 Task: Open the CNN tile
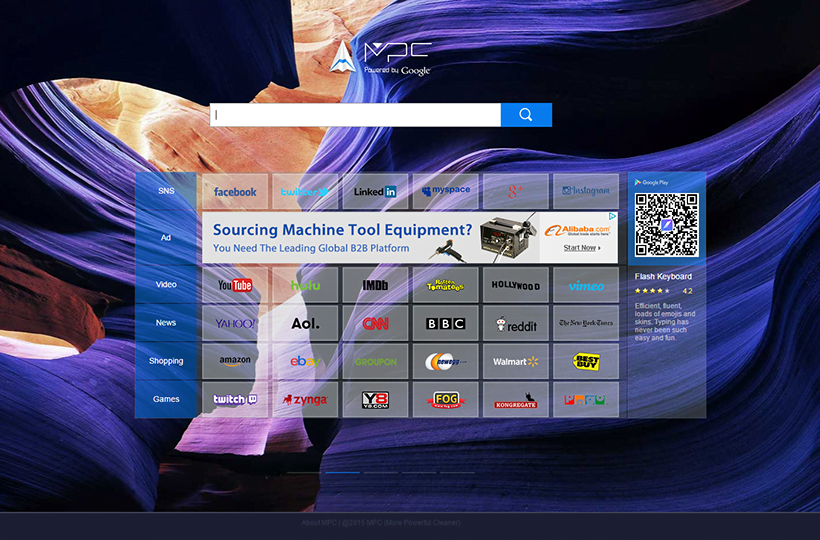point(375,323)
